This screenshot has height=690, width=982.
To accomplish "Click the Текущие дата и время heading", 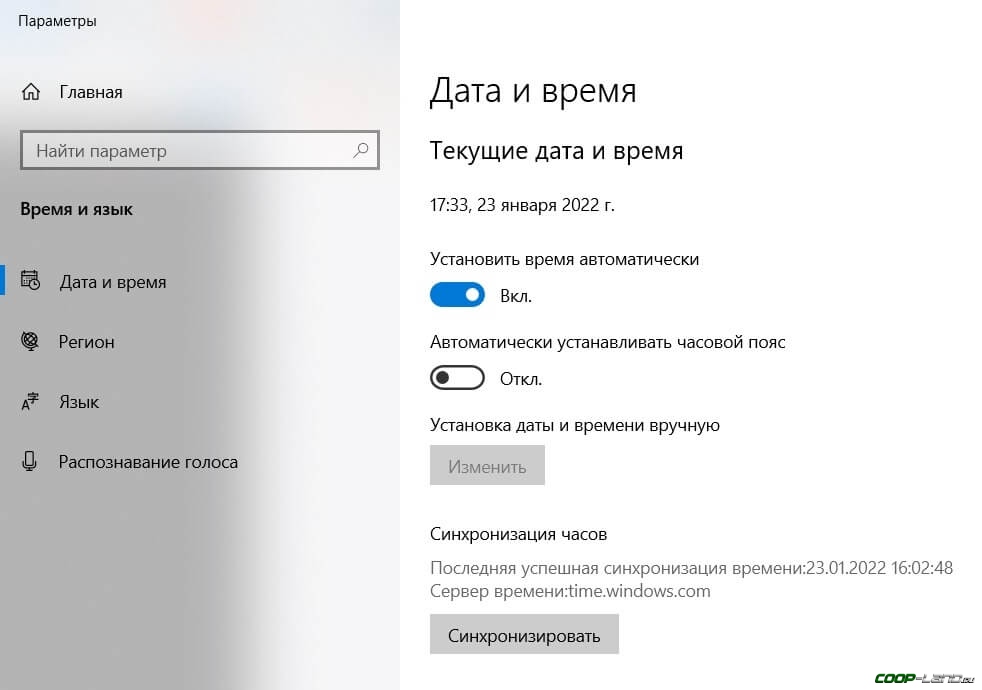I will point(556,151).
